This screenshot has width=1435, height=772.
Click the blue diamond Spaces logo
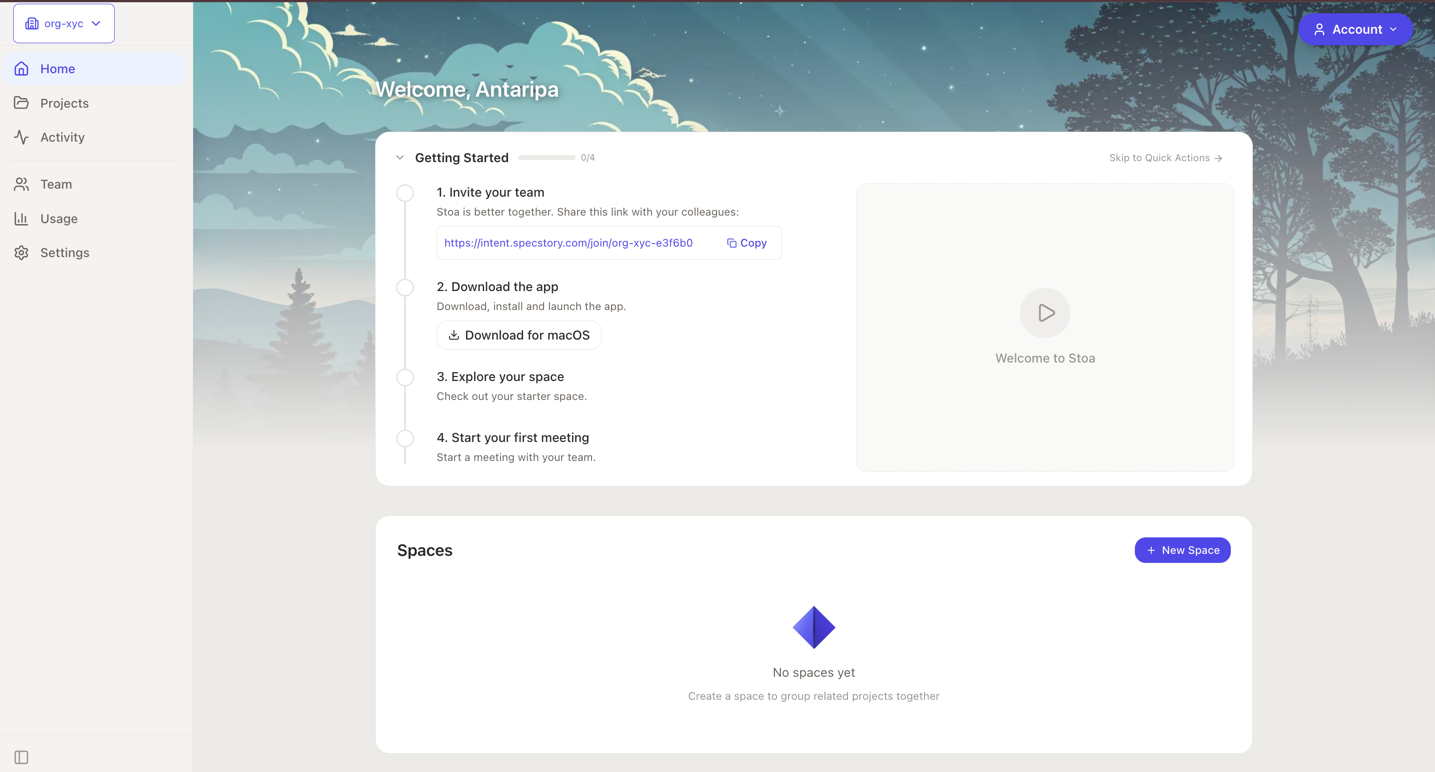tap(813, 627)
